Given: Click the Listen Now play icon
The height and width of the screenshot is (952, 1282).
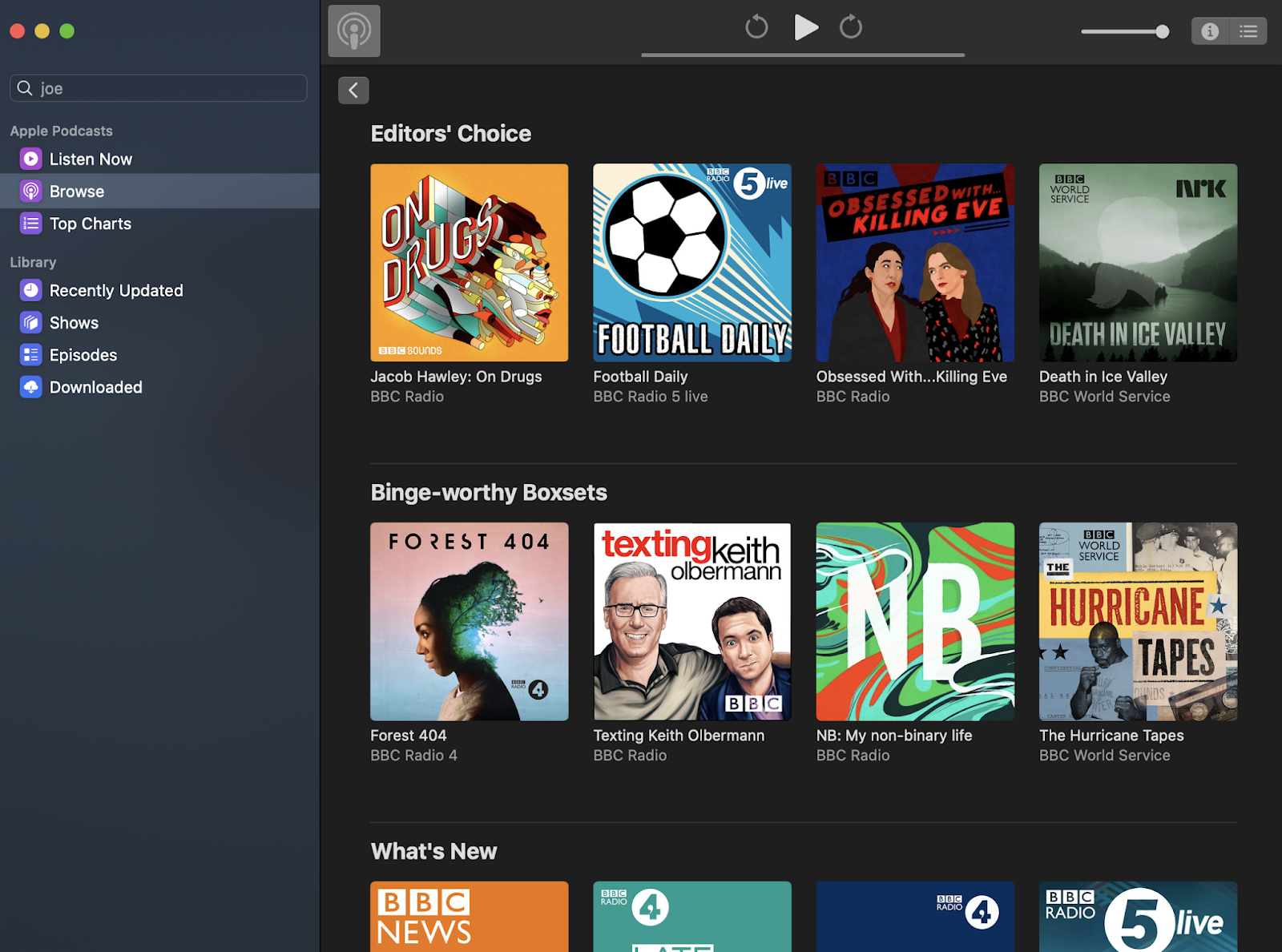Looking at the screenshot, I should tap(30, 159).
